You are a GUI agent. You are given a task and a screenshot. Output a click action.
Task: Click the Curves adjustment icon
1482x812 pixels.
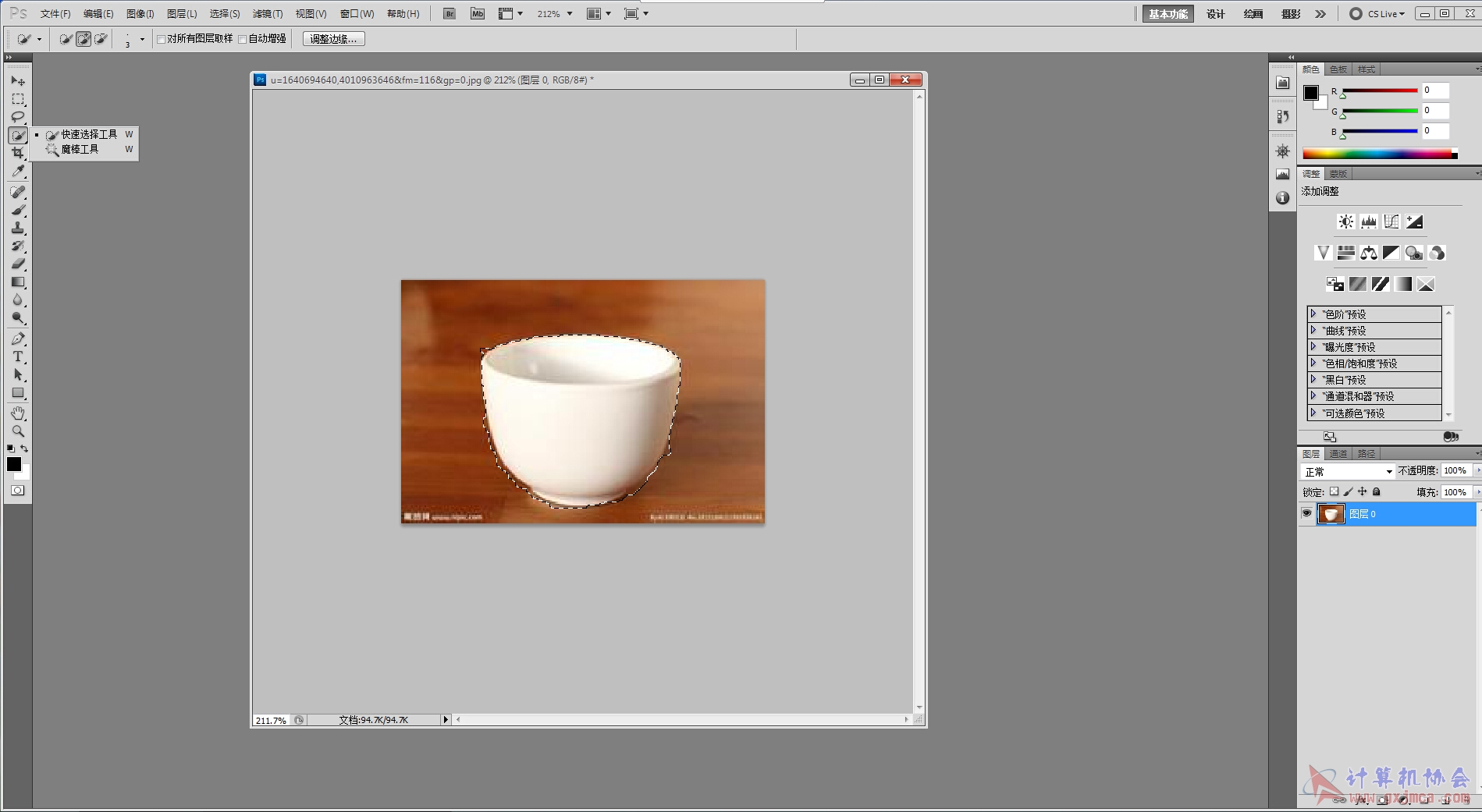point(1391,222)
